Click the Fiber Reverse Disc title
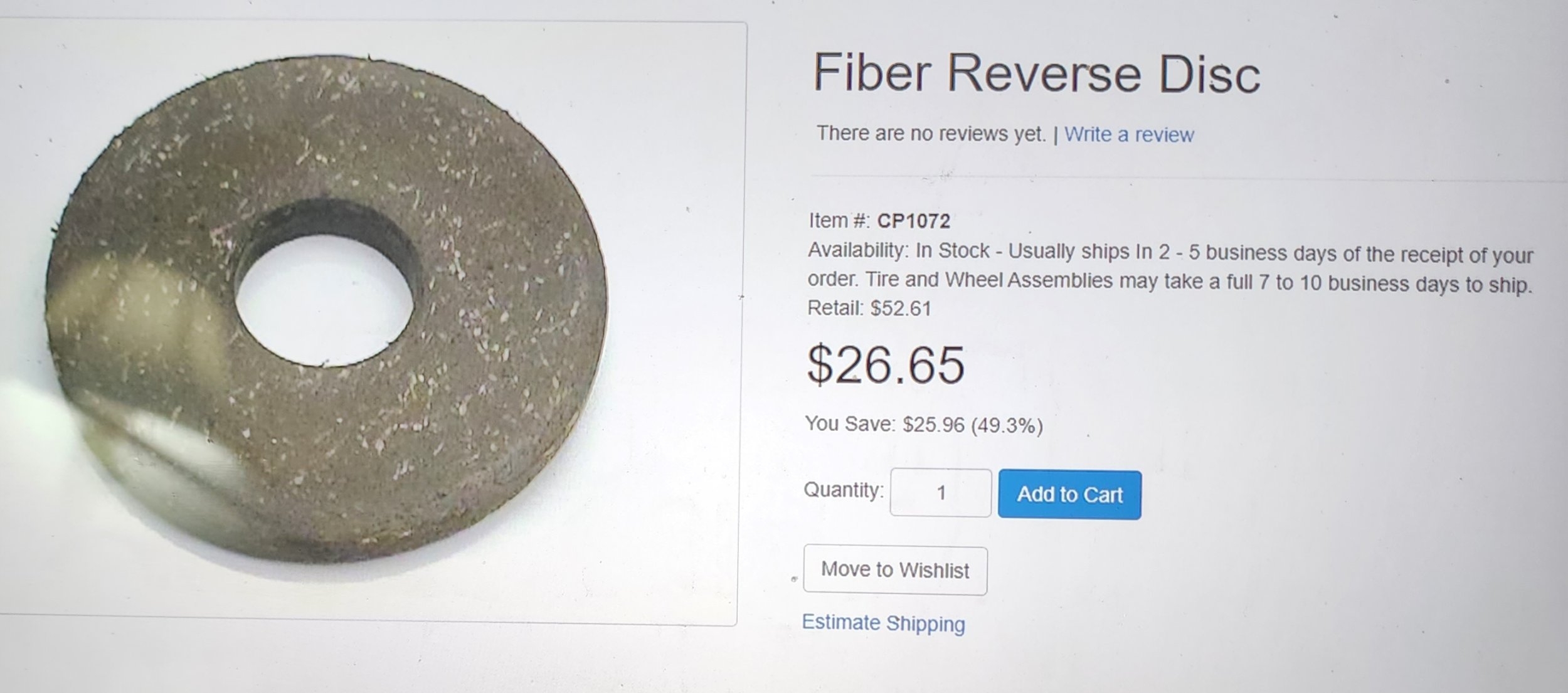1568x693 pixels. click(x=1036, y=74)
